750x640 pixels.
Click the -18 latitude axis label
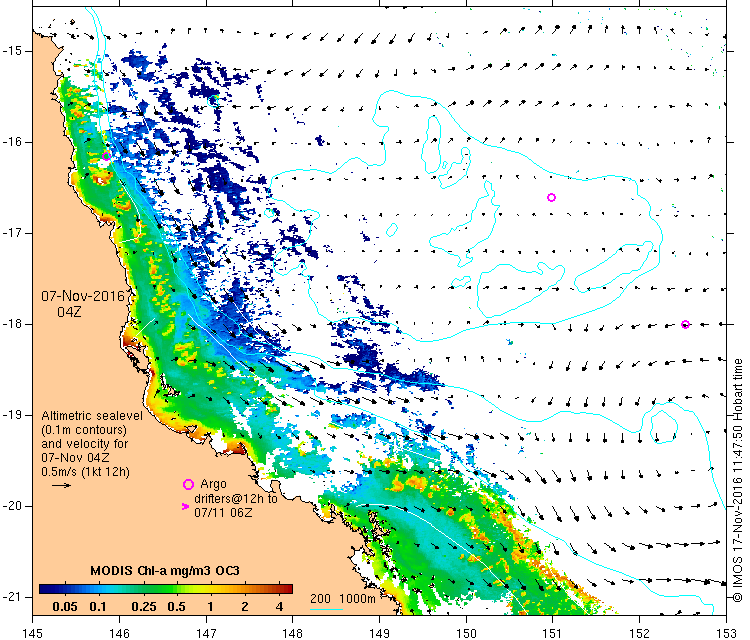click(x=10, y=324)
